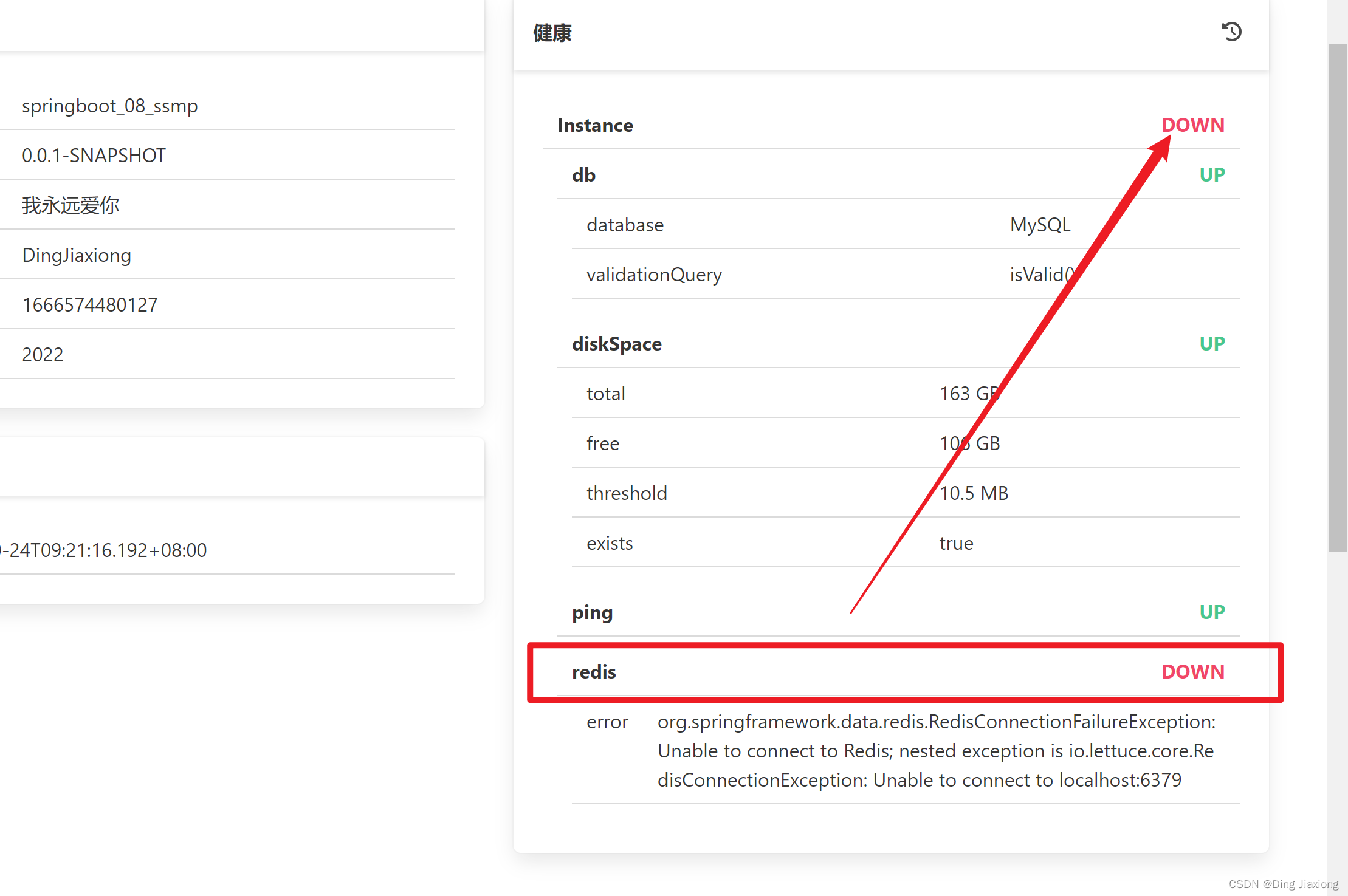The width and height of the screenshot is (1348, 896).
Task: Click the vertical page scrollbar thumb
Action: pos(1337,298)
